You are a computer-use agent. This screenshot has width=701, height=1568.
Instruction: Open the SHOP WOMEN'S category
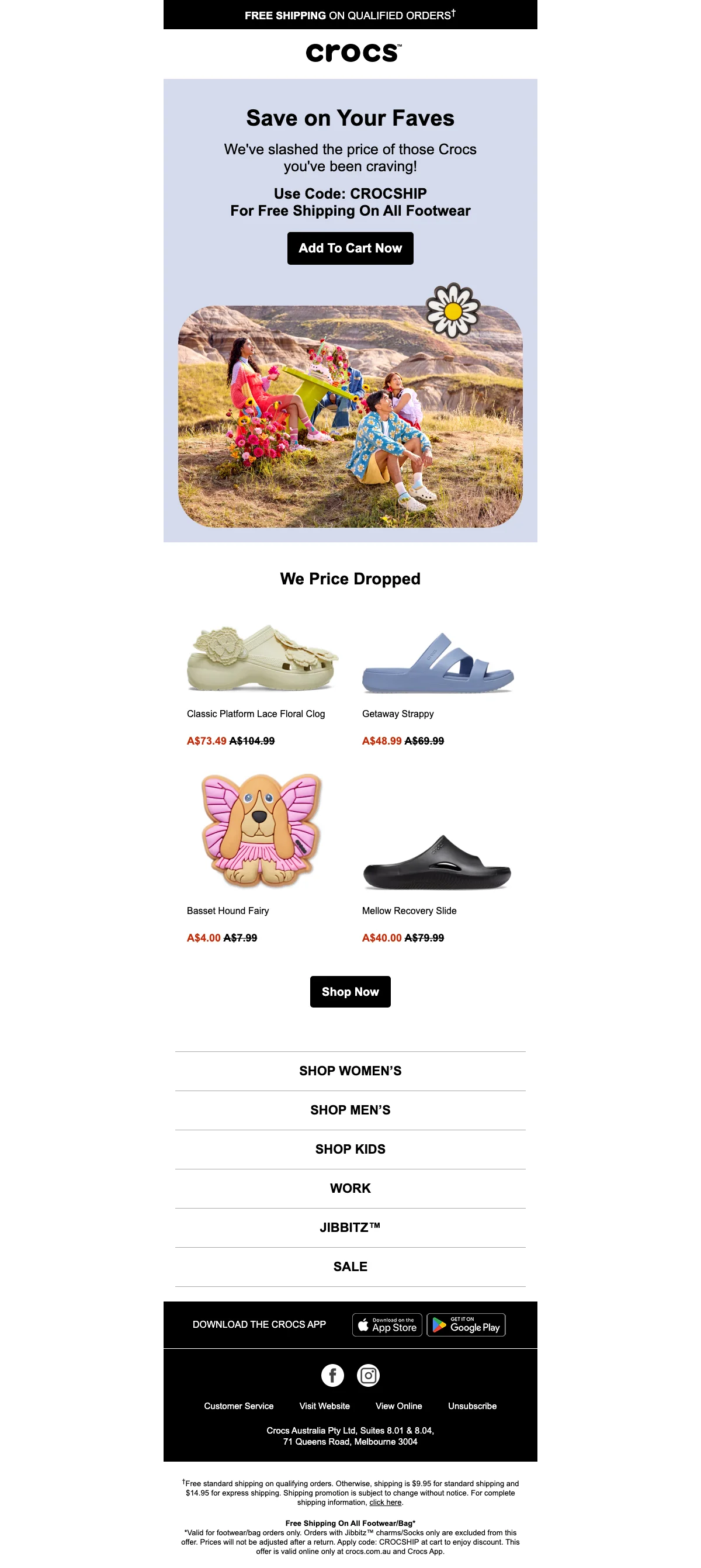click(x=350, y=1071)
